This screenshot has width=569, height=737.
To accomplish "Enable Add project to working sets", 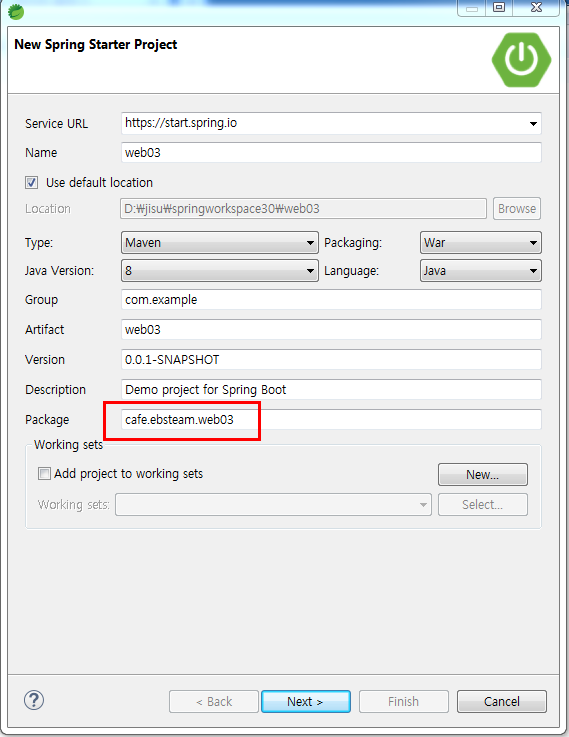I will click(44, 473).
